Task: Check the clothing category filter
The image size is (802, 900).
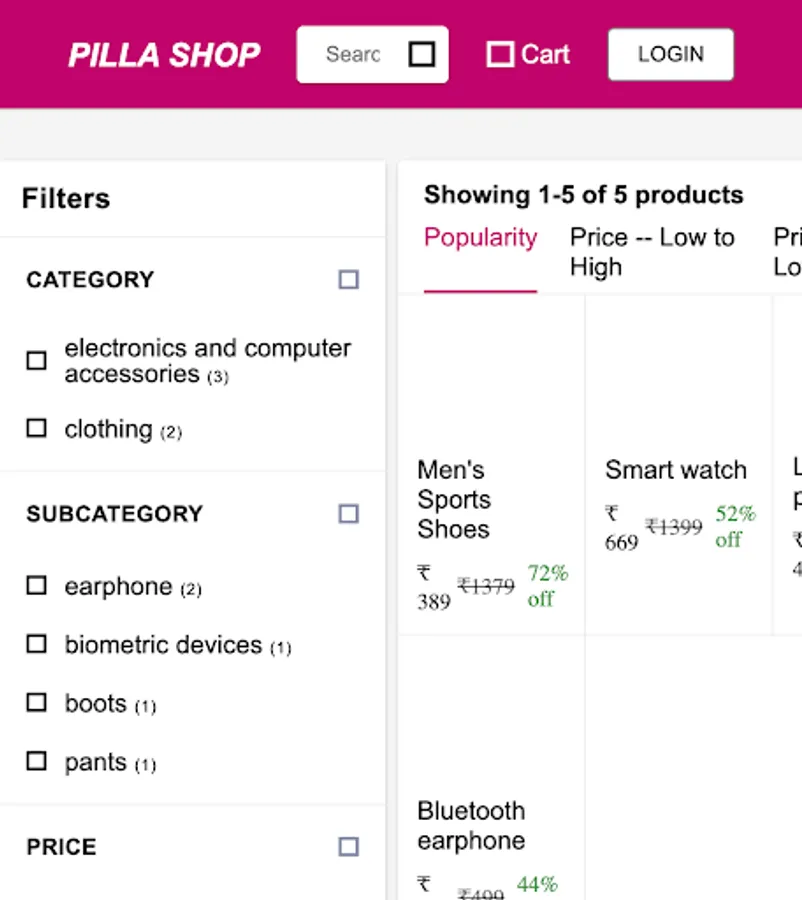Action: 37,429
